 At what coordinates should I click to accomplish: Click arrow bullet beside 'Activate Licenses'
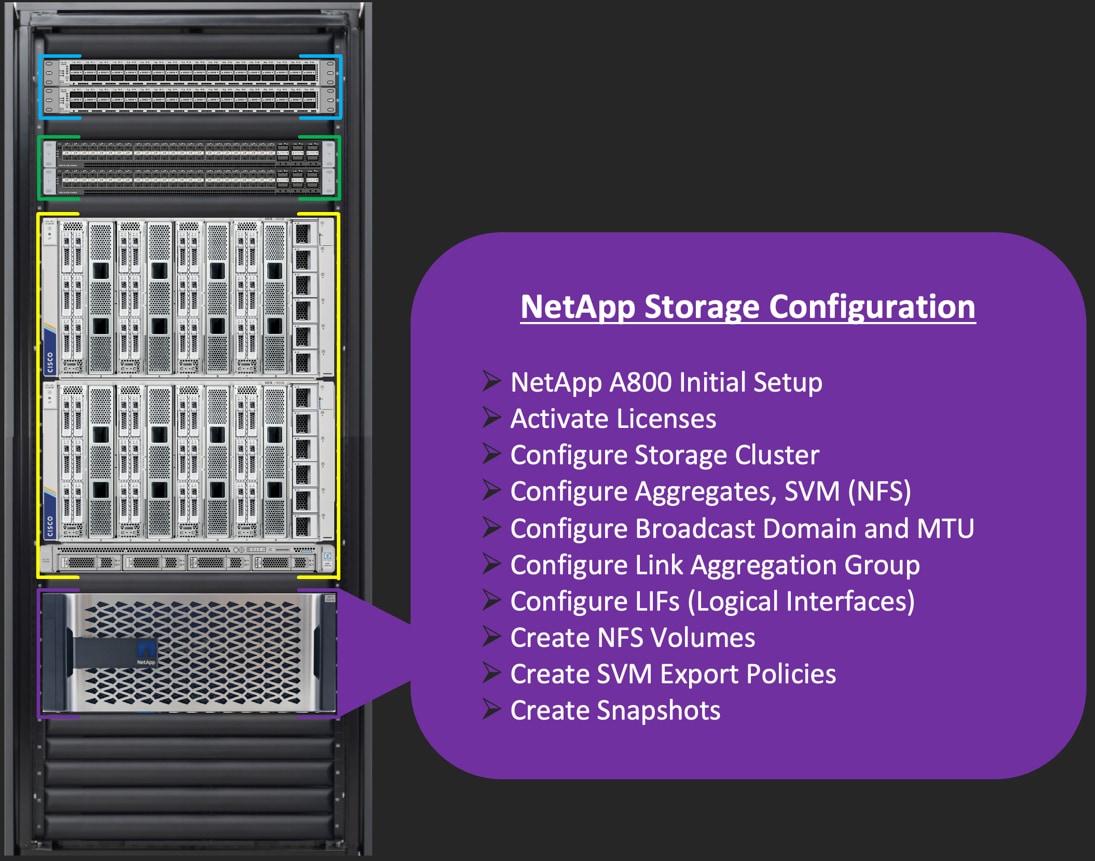click(x=492, y=418)
